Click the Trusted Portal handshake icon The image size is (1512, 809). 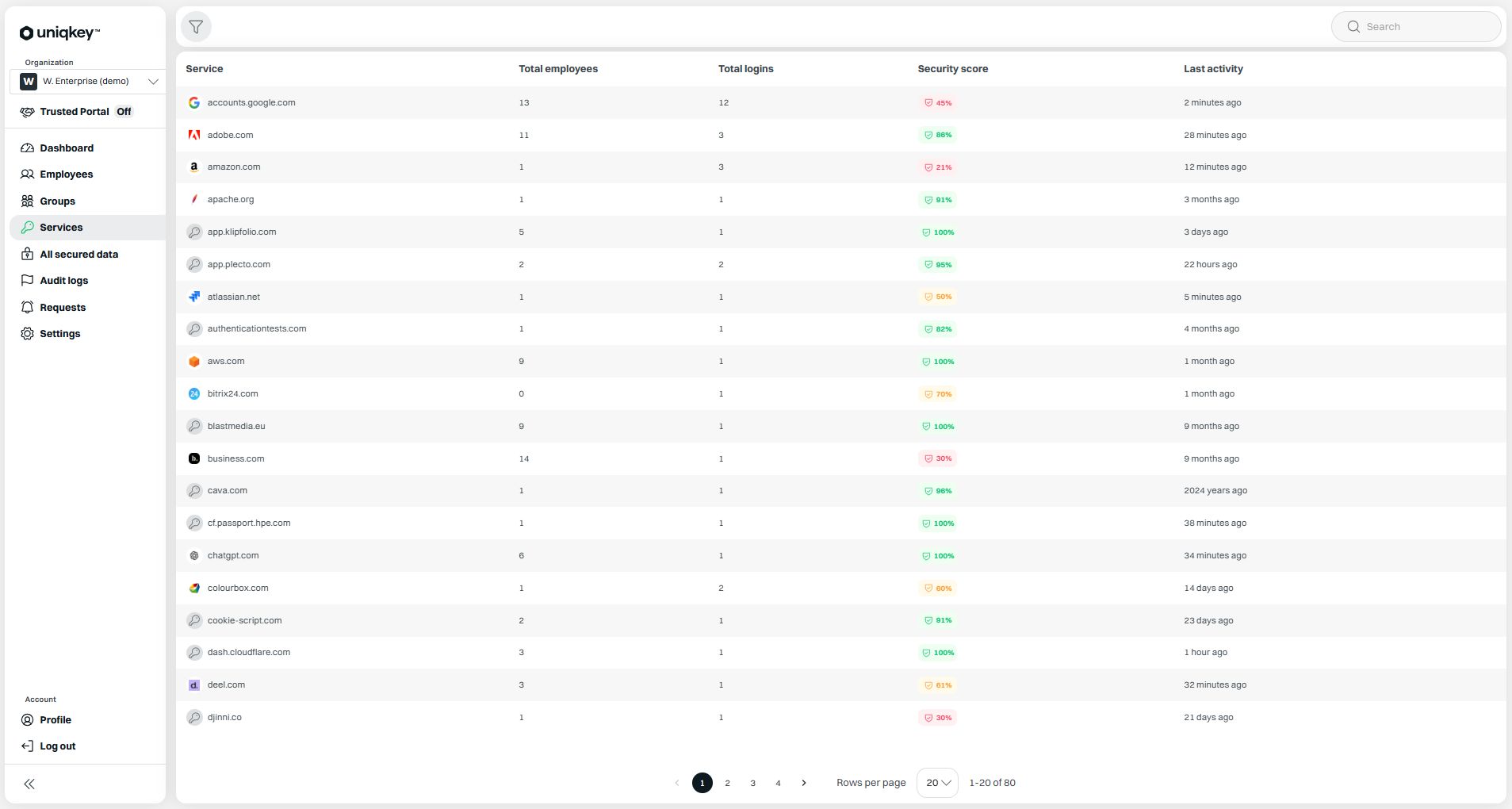click(27, 112)
